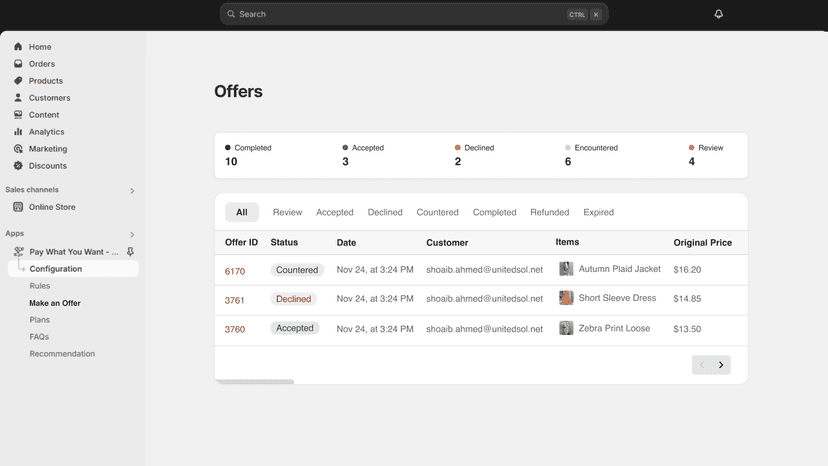Viewport: 828px width, 466px height.
Task: Open the Pay What You Want app
Action: (74, 251)
